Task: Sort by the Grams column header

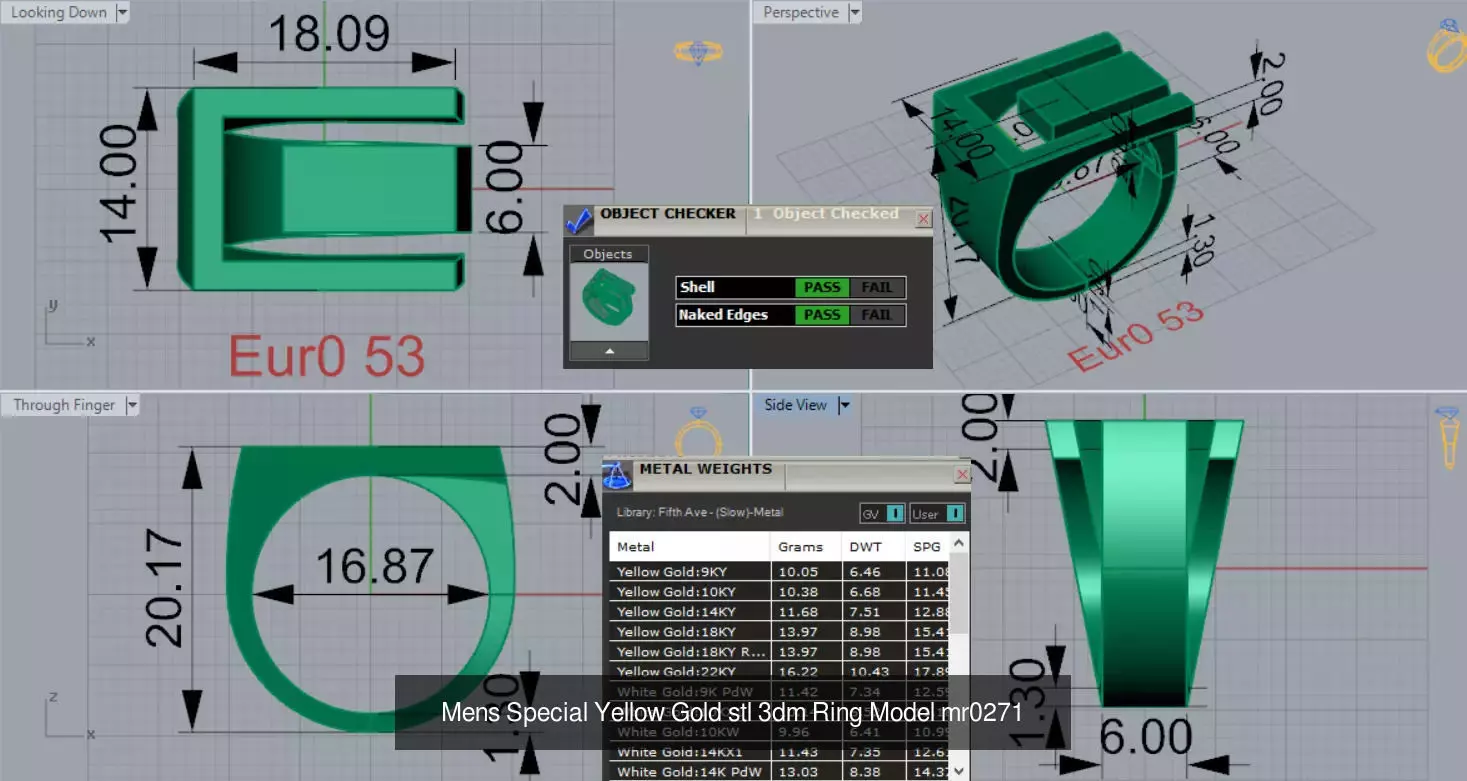Action: pyautogui.click(x=806, y=547)
